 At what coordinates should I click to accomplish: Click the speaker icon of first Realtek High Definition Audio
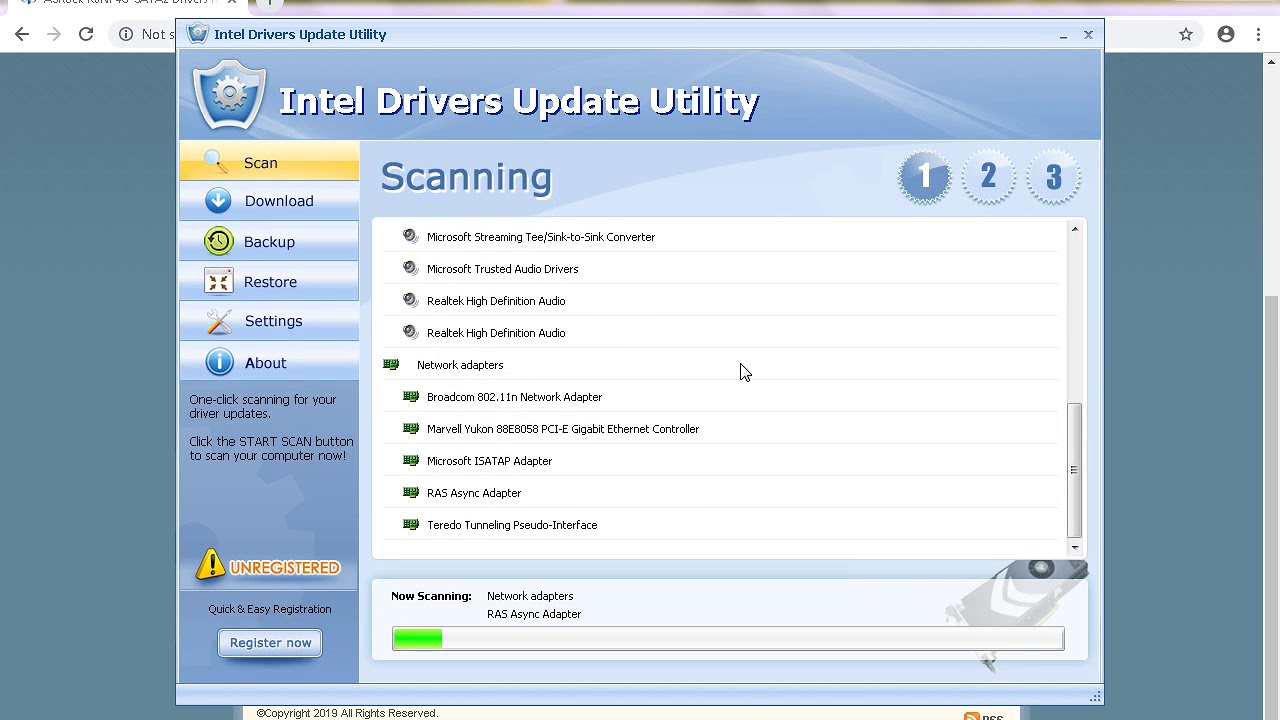(x=410, y=300)
